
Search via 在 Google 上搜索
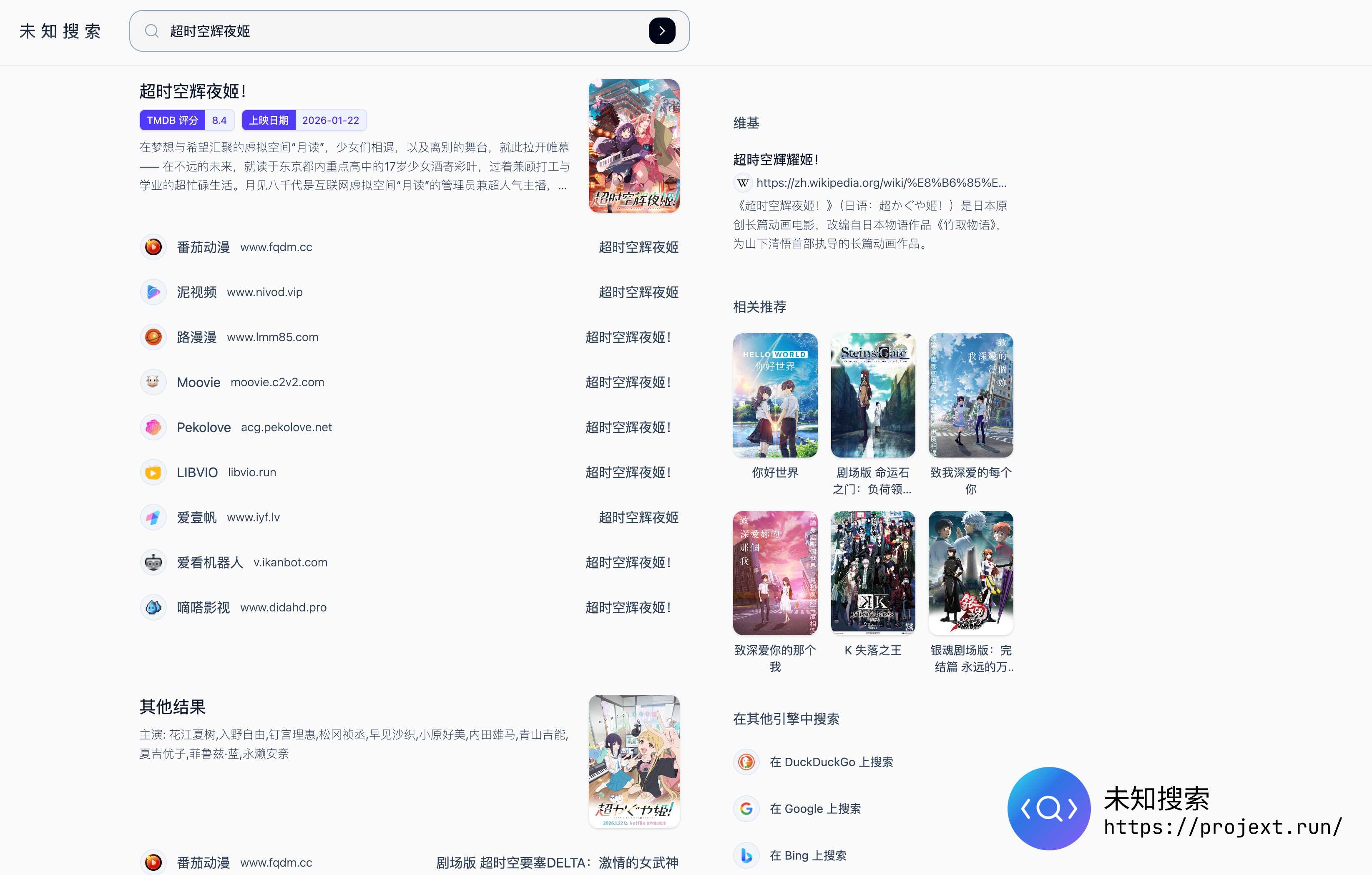pos(815,809)
